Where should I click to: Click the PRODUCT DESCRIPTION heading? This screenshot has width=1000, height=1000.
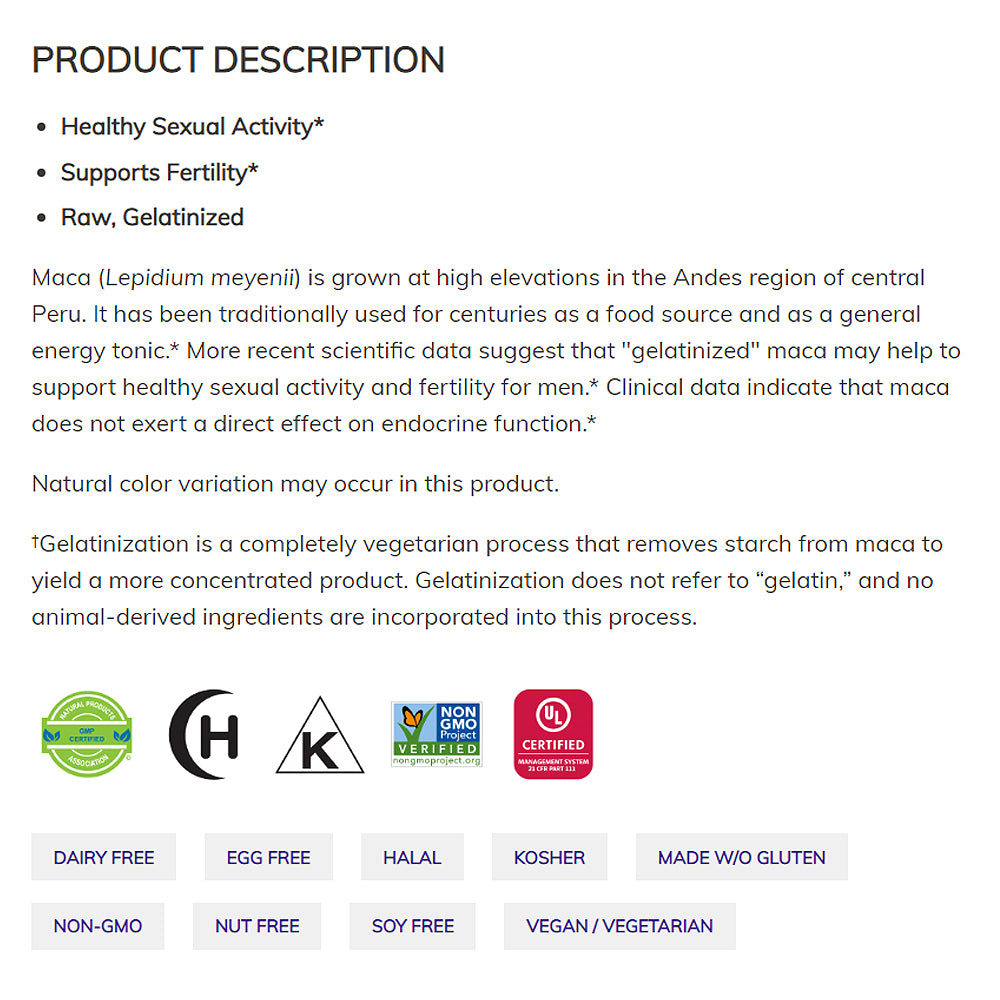[x=238, y=60]
